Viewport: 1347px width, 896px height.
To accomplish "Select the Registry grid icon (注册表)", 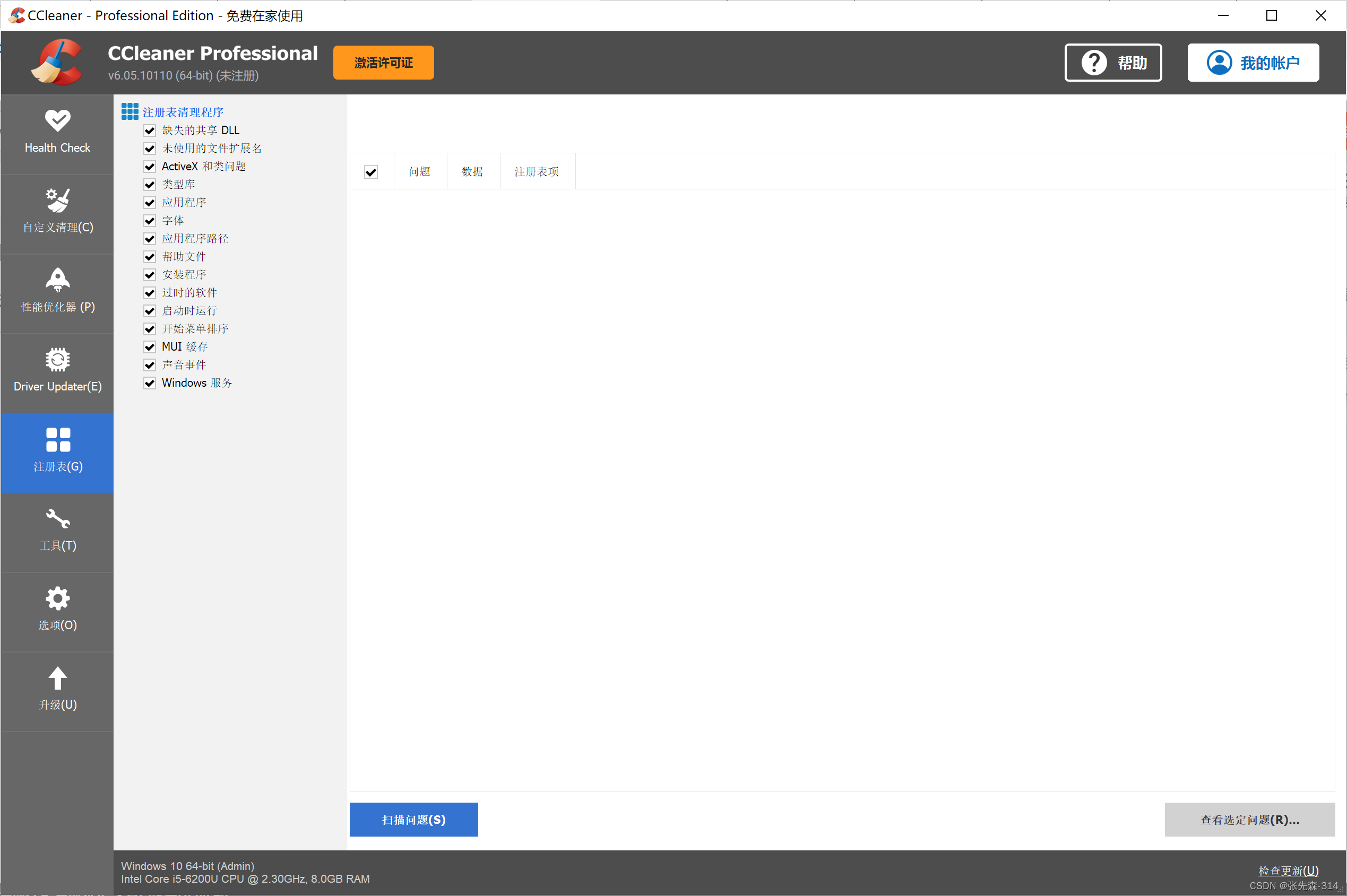I will tap(58, 440).
